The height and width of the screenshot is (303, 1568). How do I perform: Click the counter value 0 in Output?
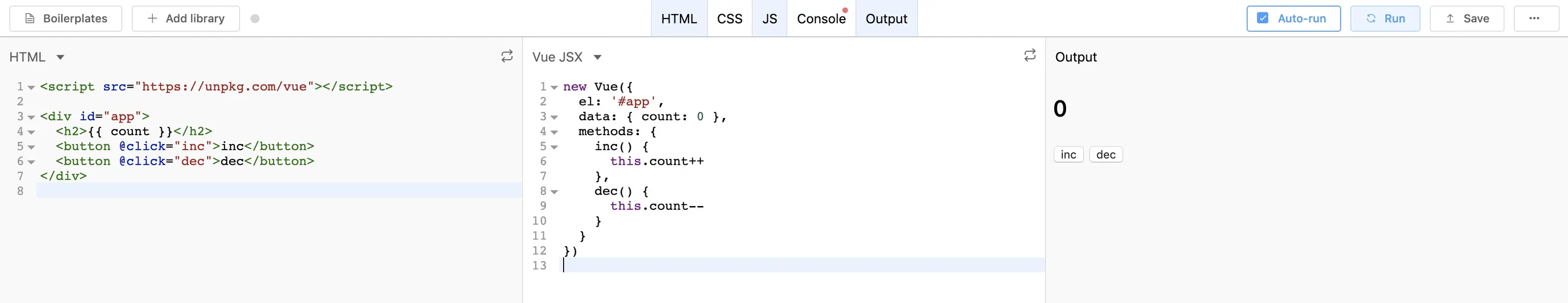coord(1060,109)
